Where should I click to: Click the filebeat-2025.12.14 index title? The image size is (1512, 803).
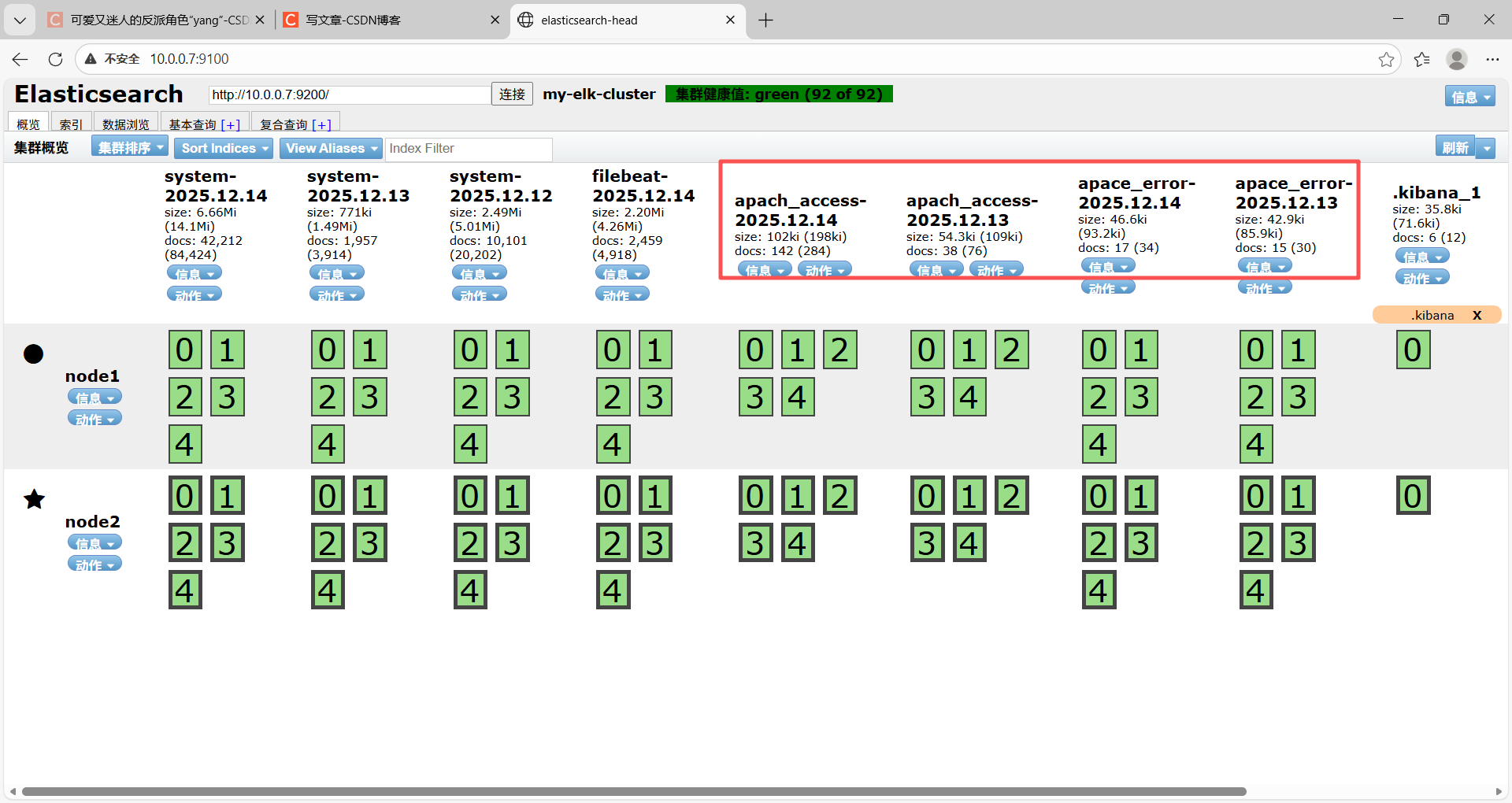tap(643, 186)
